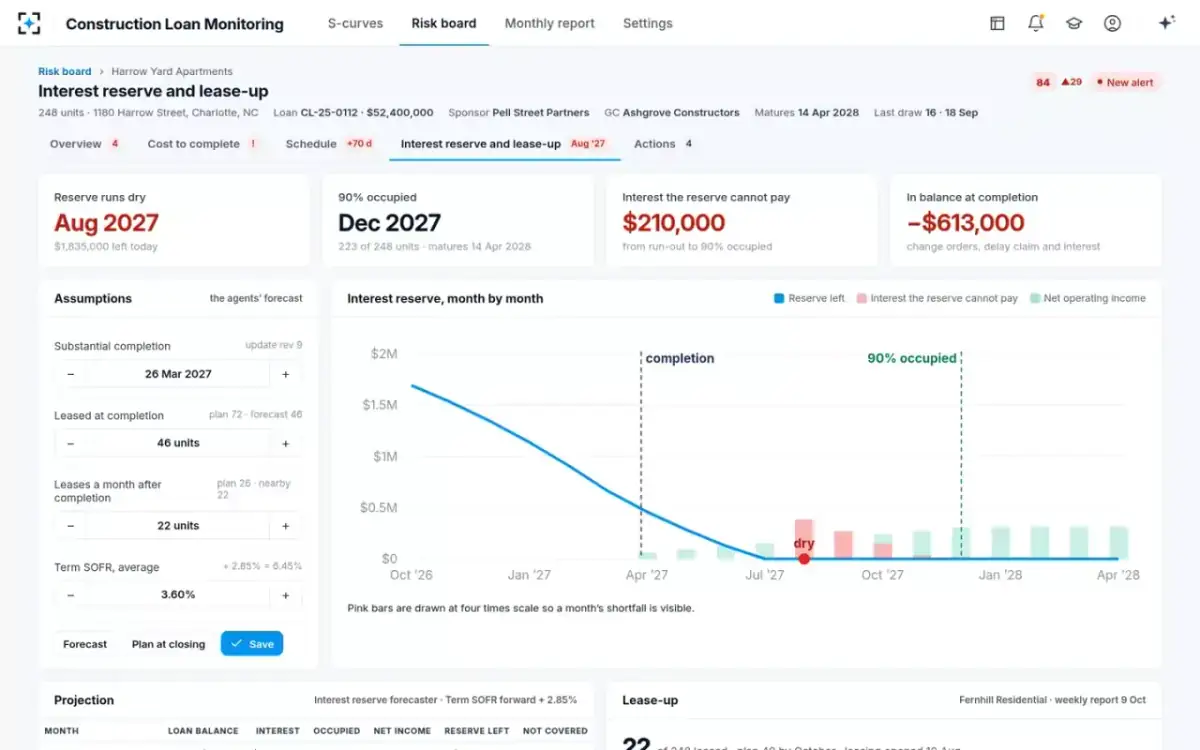The image size is (1200, 750).
Task: Decrease Term SOFR average
Action: [70, 595]
